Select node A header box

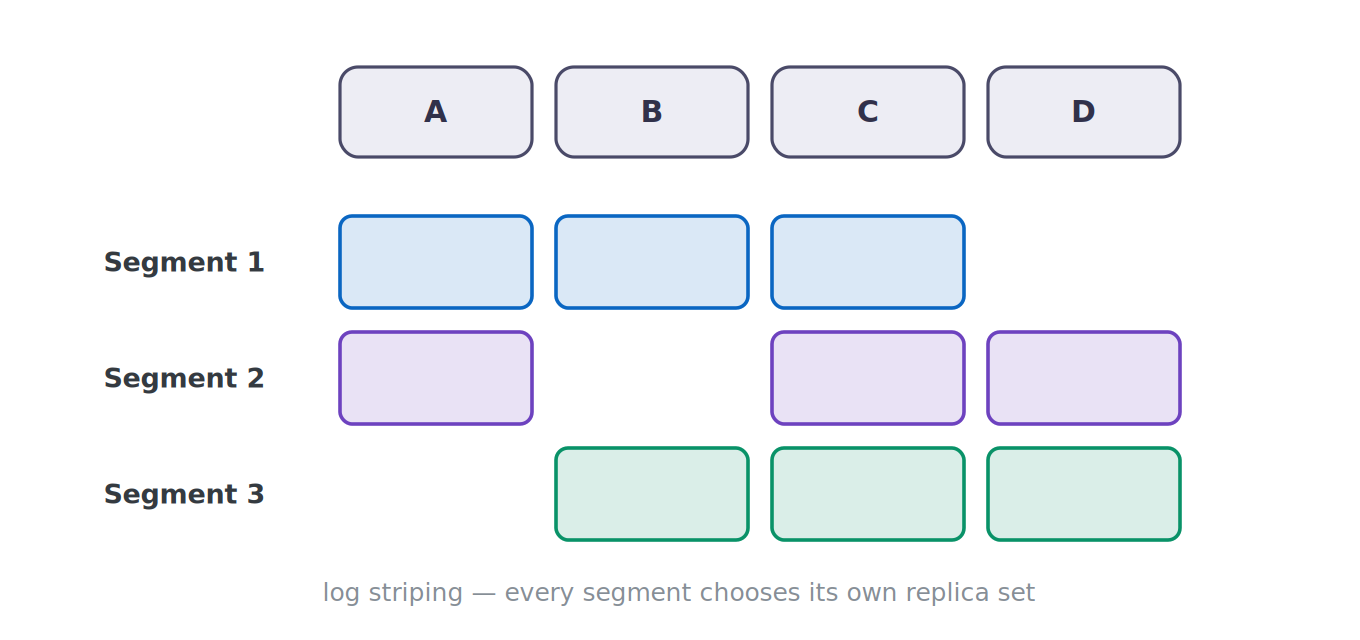[x=436, y=112]
